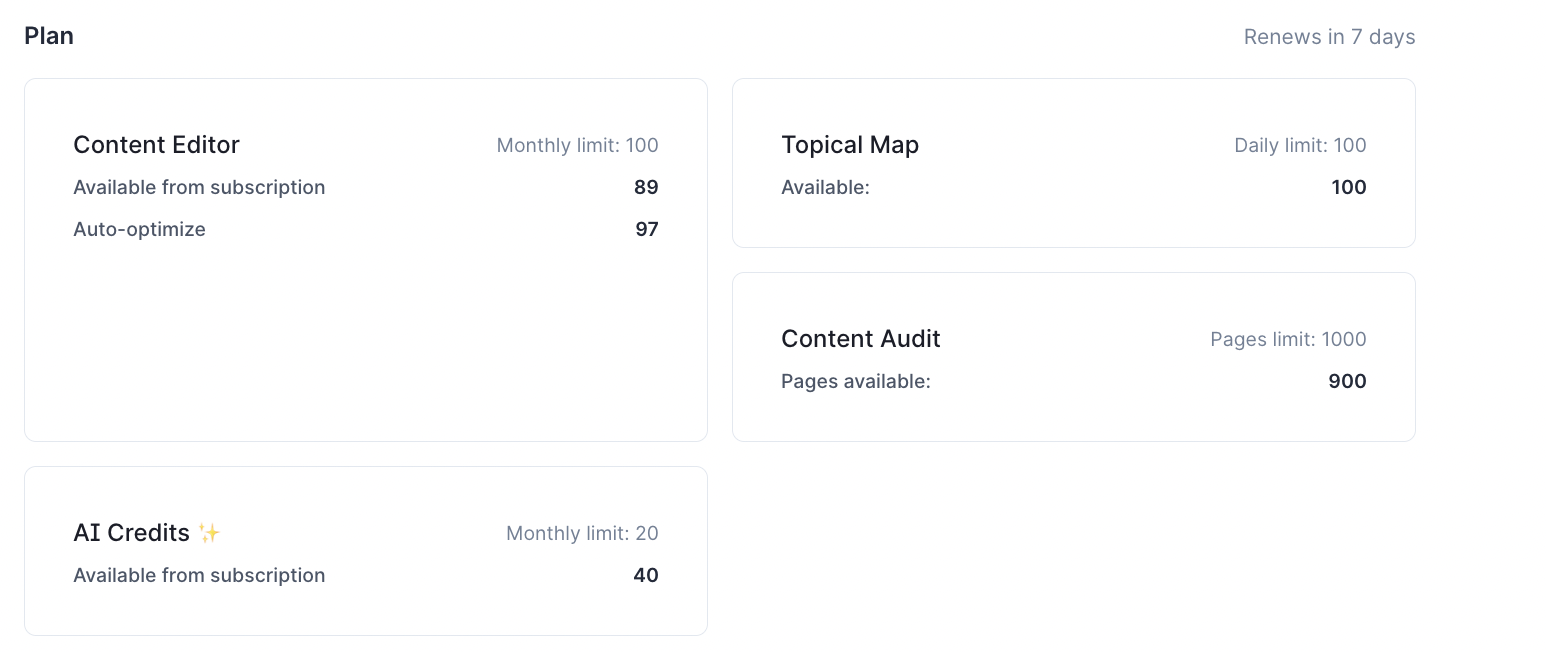Click Content Editor's "Monthly limit: 100" label
The image size is (1546, 652).
click(x=577, y=145)
